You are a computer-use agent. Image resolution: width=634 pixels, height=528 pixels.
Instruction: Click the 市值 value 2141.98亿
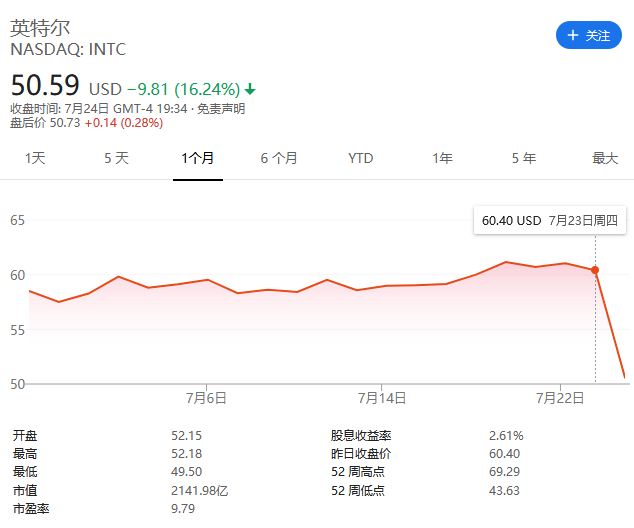click(x=199, y=490)
